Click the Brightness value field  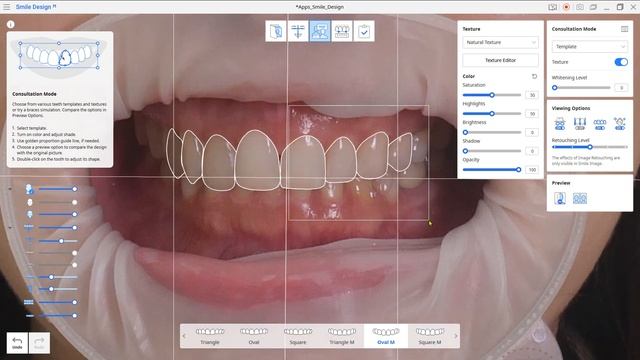point(532,133)
